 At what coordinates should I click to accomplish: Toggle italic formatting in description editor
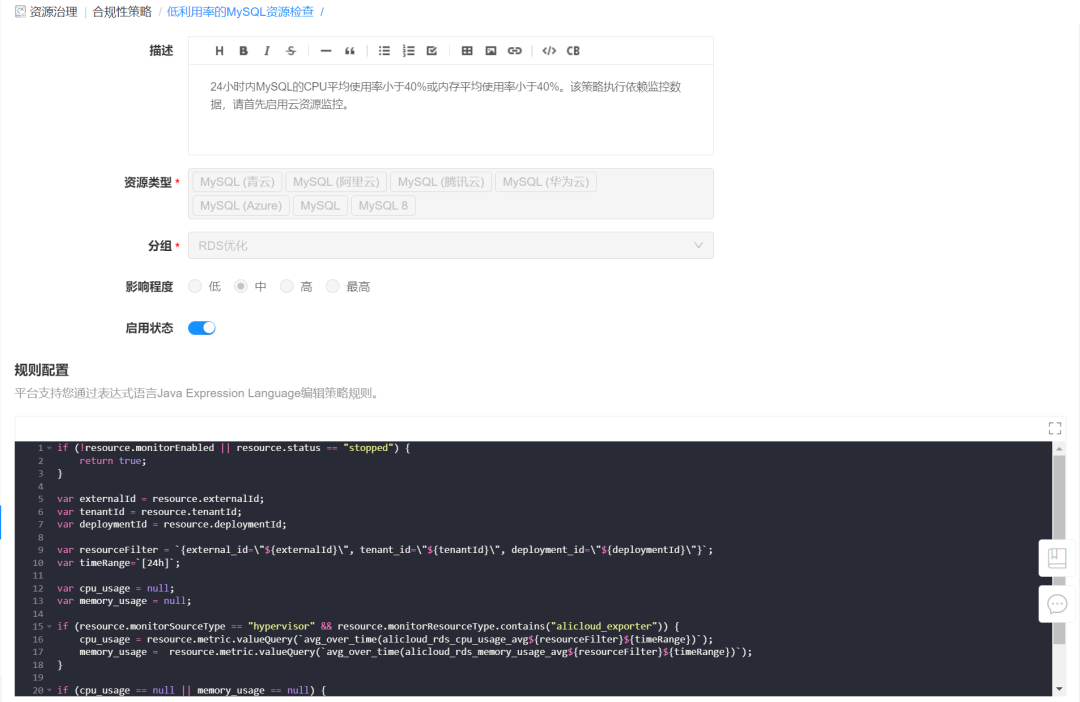tap(267, 51)
